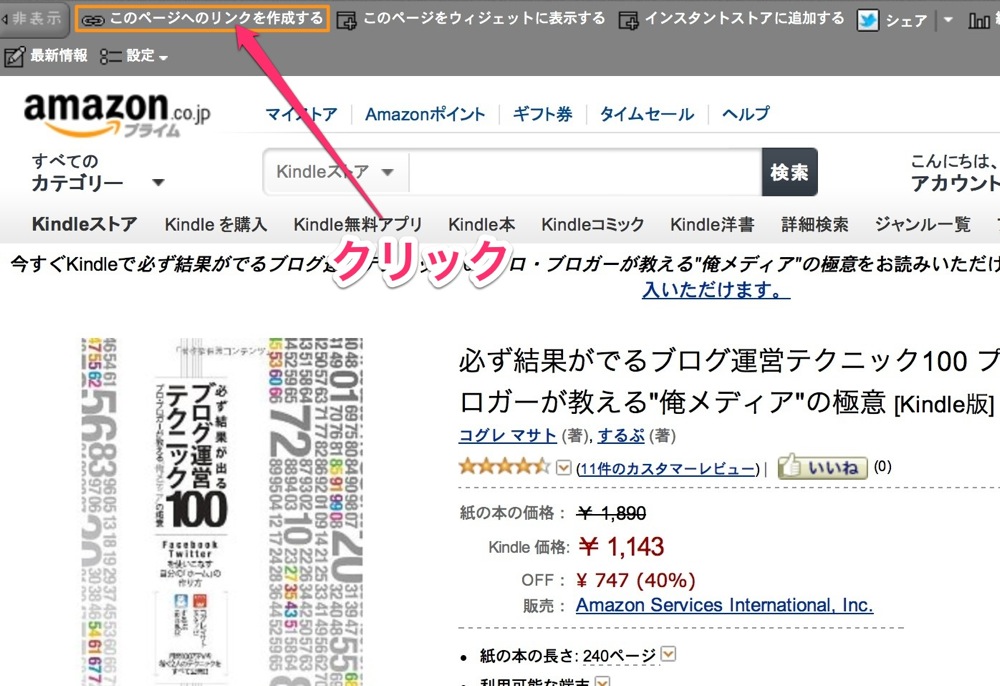The height and width of the screenshot is (686, 1000).
Task: Click the 検索 search button
Action: coord(790,172)
